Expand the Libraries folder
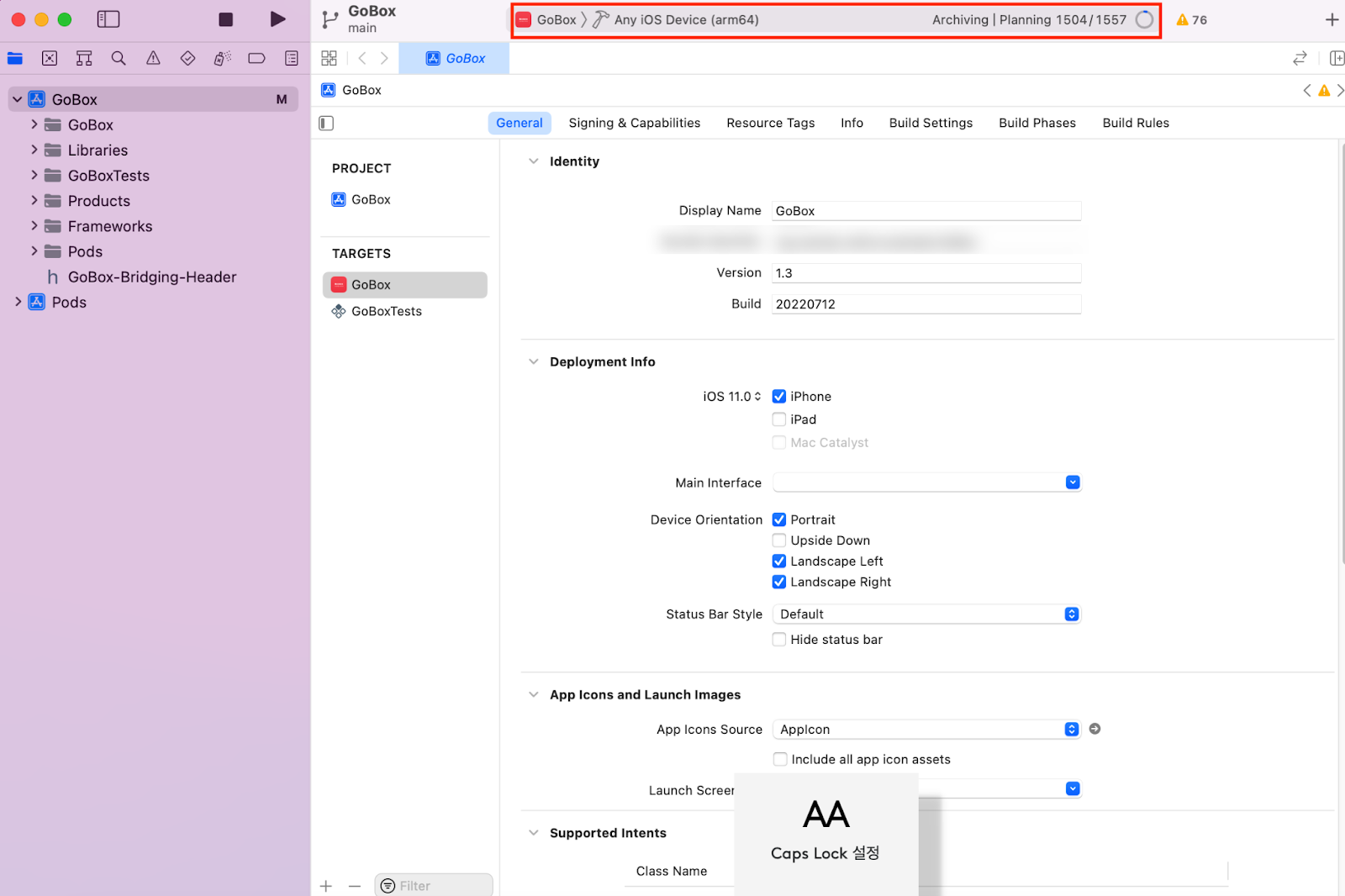1345x896 pixels. click(34, 150)
